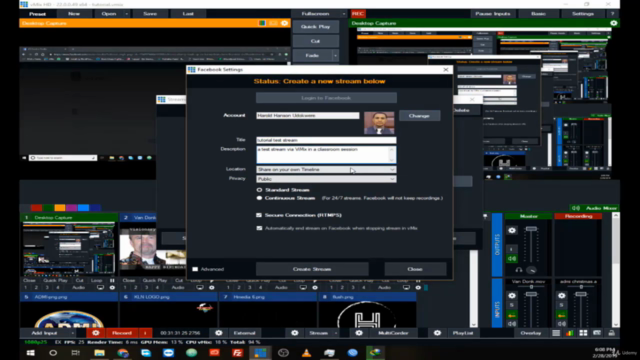Click the Cut transition button
Viewport: 640px width, 360px height.
[x=315, y=41]
